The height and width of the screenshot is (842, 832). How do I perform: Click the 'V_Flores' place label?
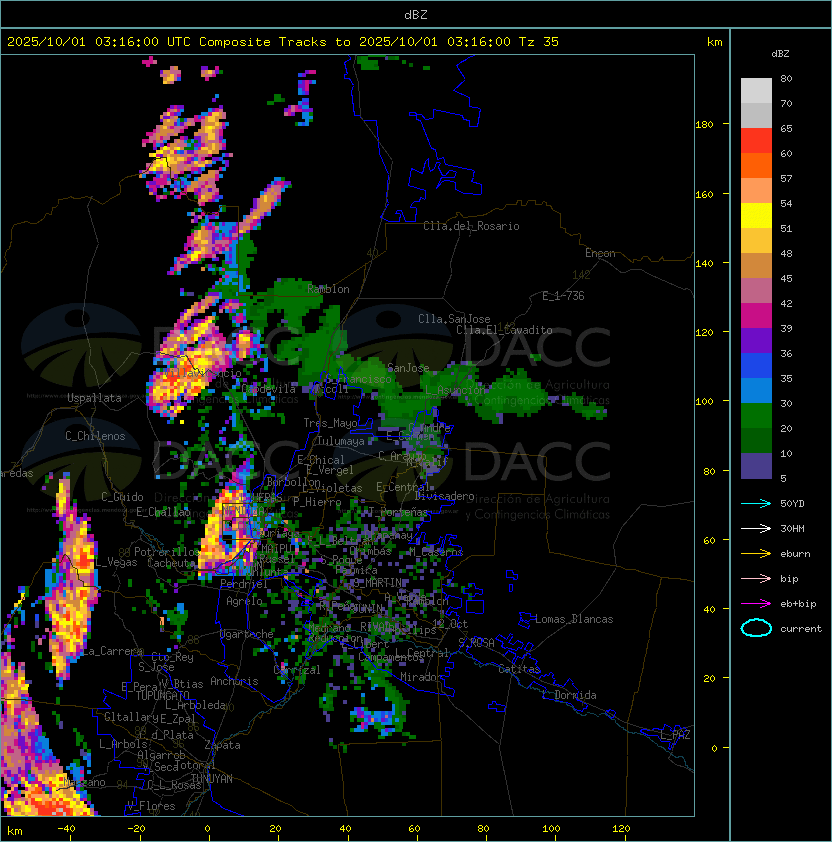tap(151, 806)
